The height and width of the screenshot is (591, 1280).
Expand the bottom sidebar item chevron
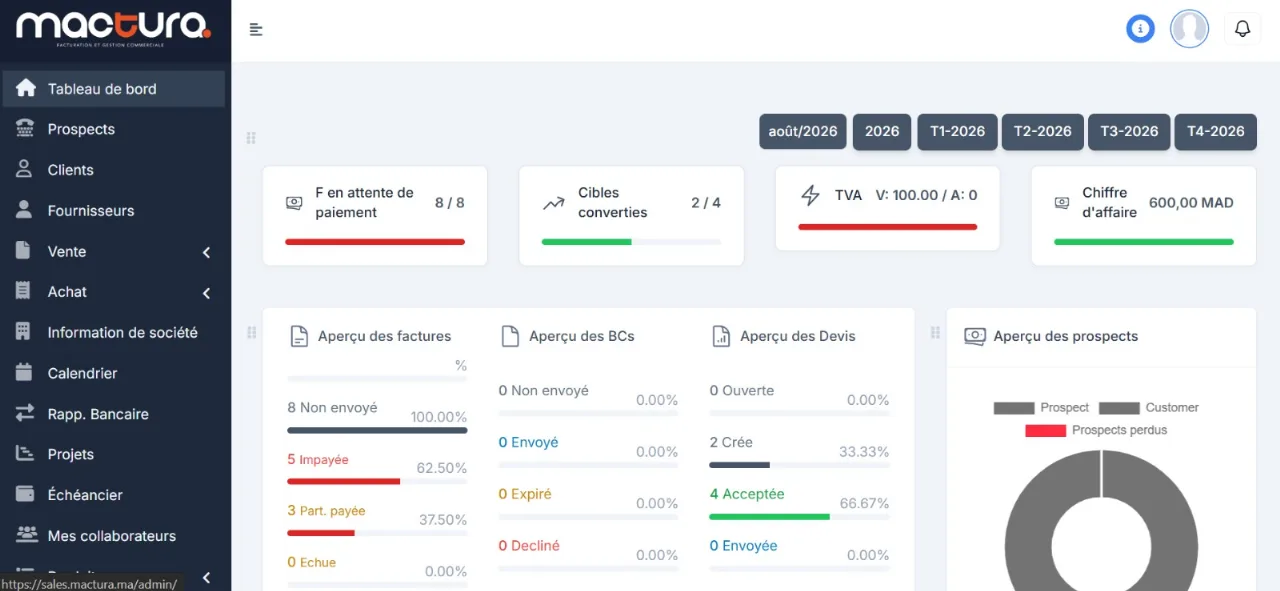[207, 577]
